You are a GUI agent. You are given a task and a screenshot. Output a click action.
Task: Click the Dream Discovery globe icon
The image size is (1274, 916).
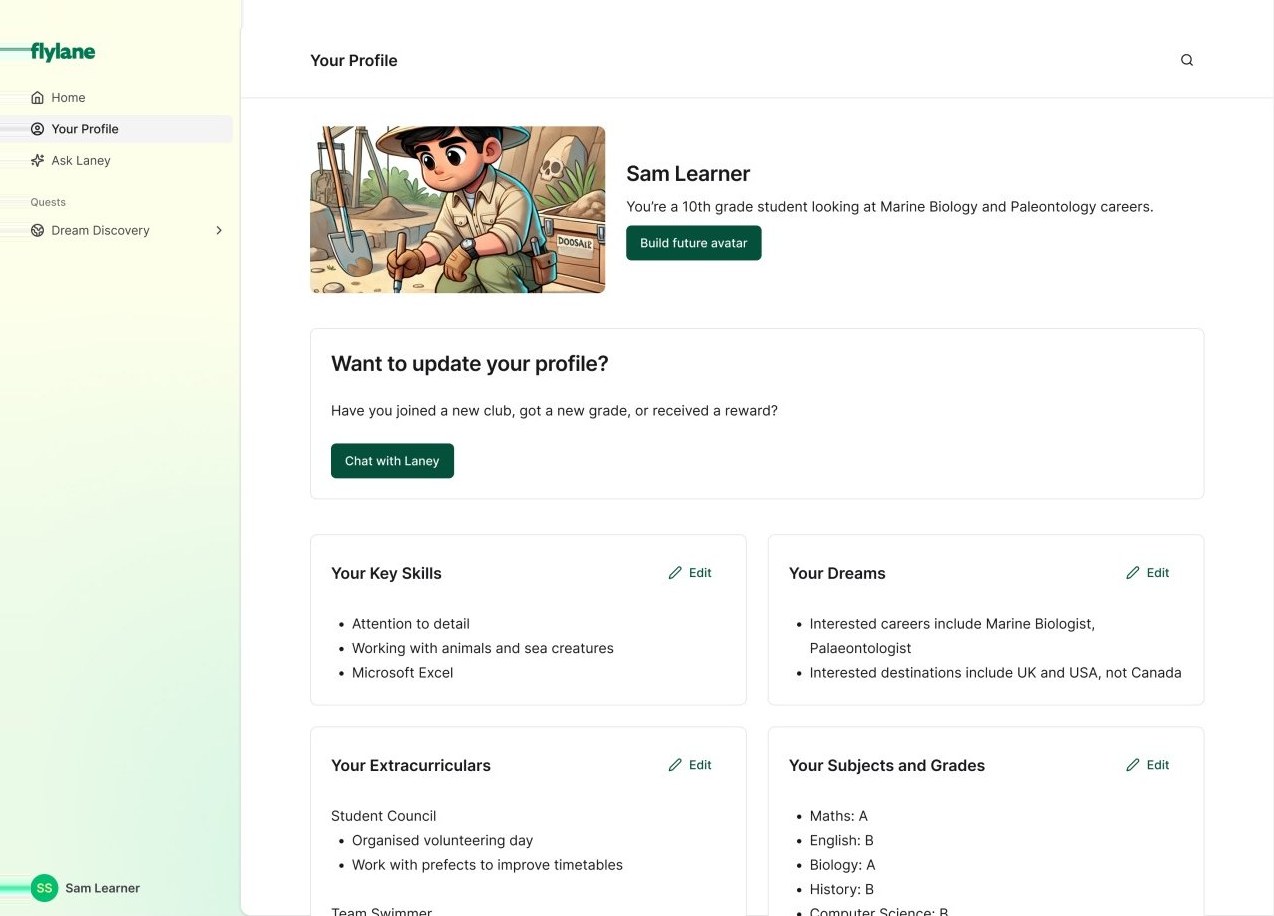click(38, 230)
